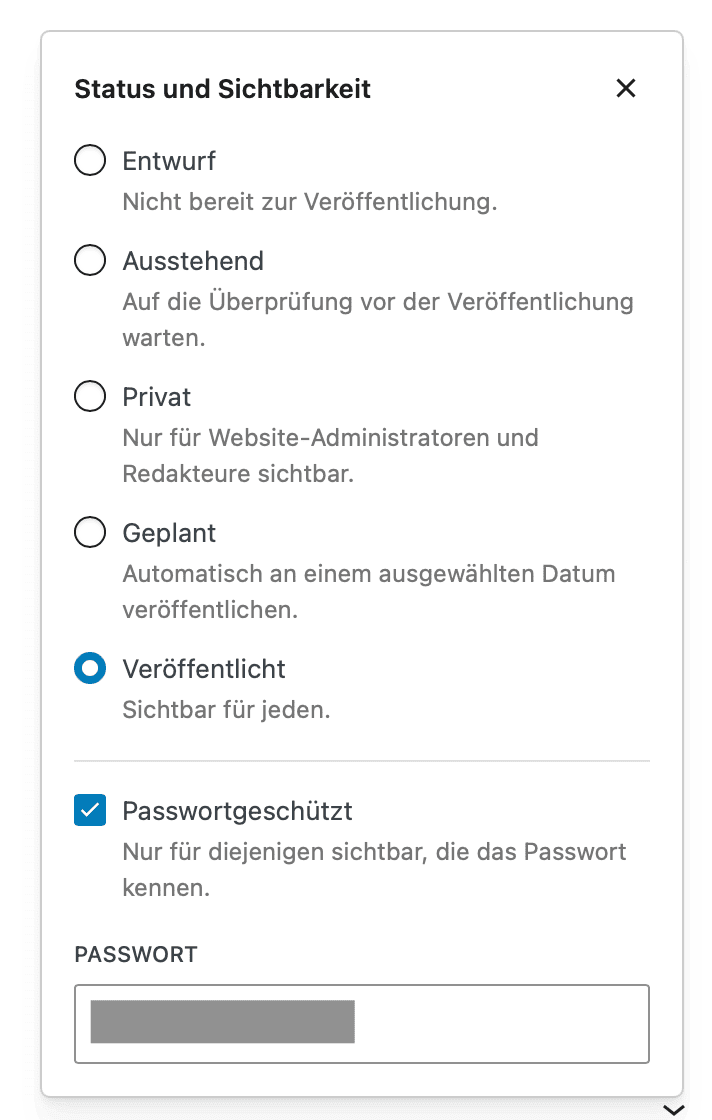Click the "Privat" label text
712x1120 pixels.
[x=156, y=397]
